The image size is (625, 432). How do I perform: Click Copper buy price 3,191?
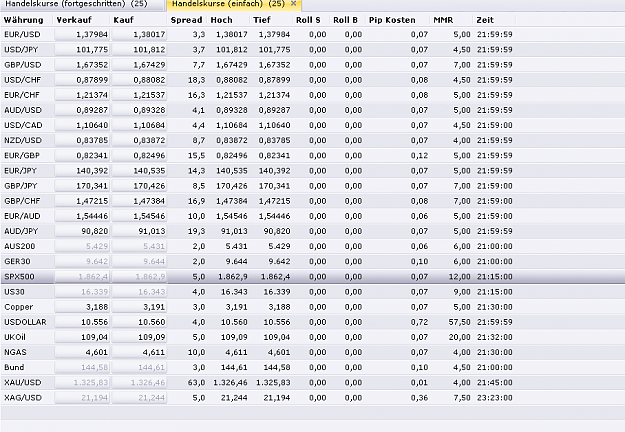click(139, 307)
